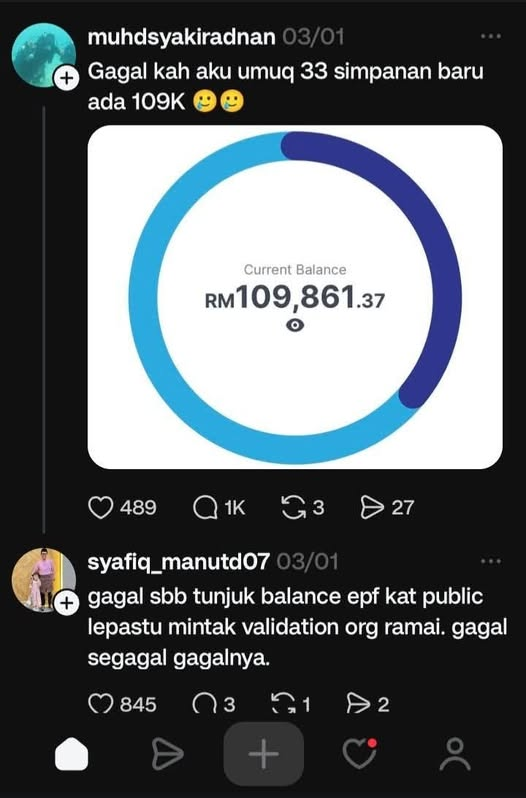This screenshot has height=798, width=526.
Task: Open syafiq_manutd07's username link
Action: (179, 562)
